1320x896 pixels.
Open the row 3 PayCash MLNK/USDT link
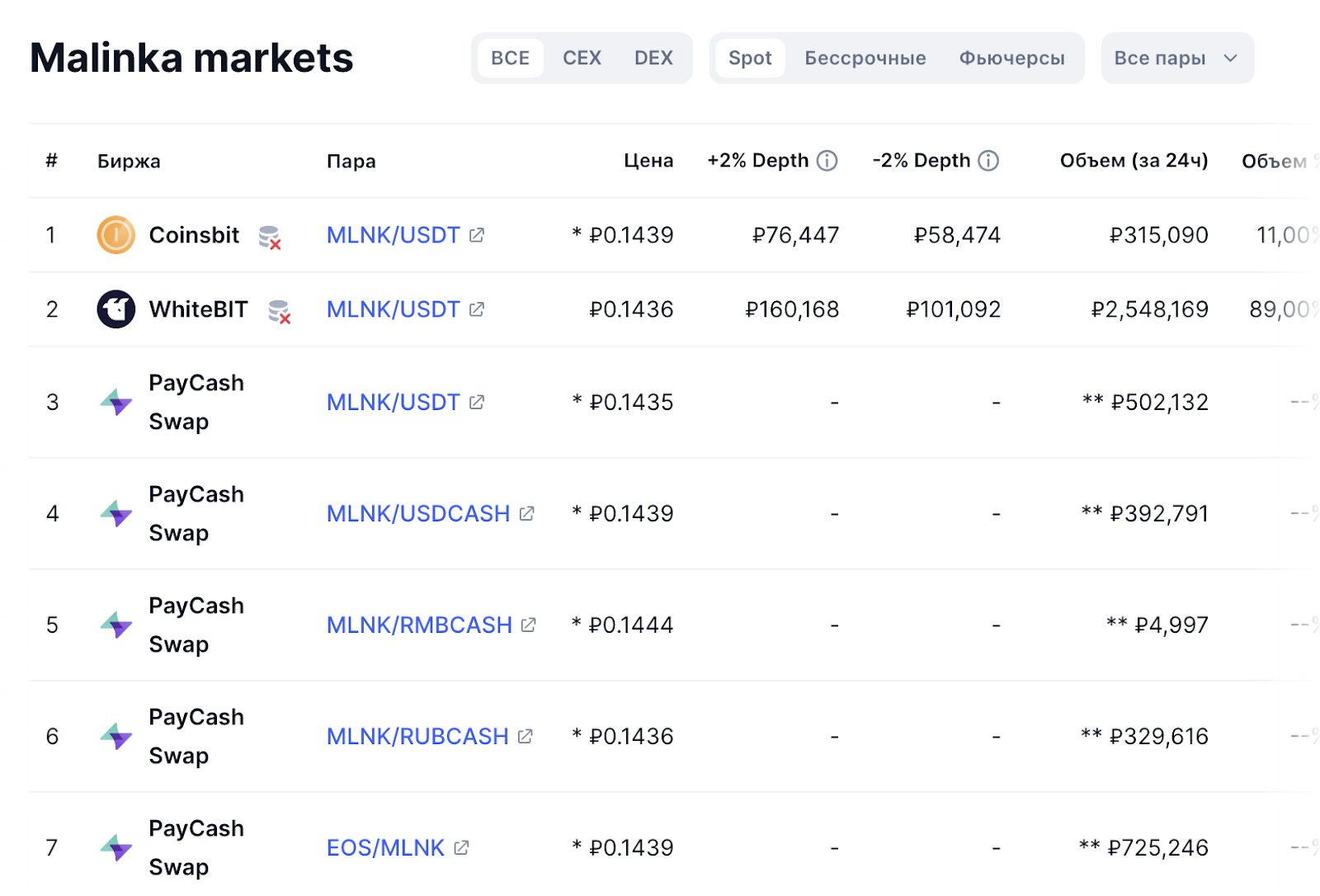coord(393,402)
